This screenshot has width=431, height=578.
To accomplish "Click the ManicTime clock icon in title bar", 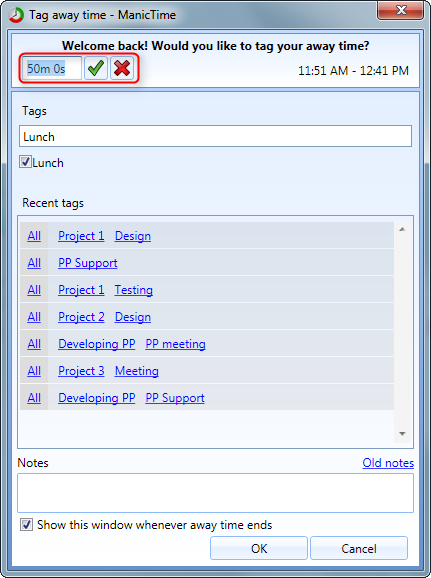I will pos(16,15).
